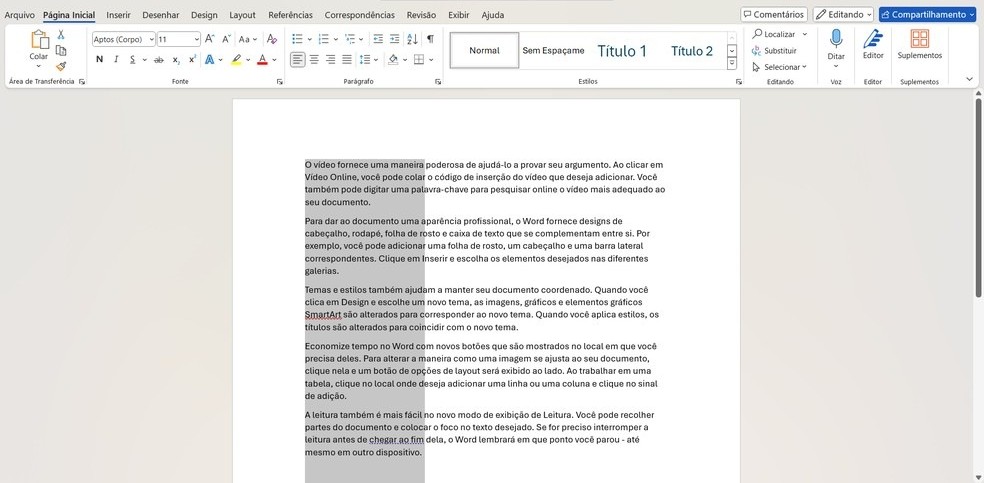
Task: Click the Cut scissors icon
Action: click(61, 34)
